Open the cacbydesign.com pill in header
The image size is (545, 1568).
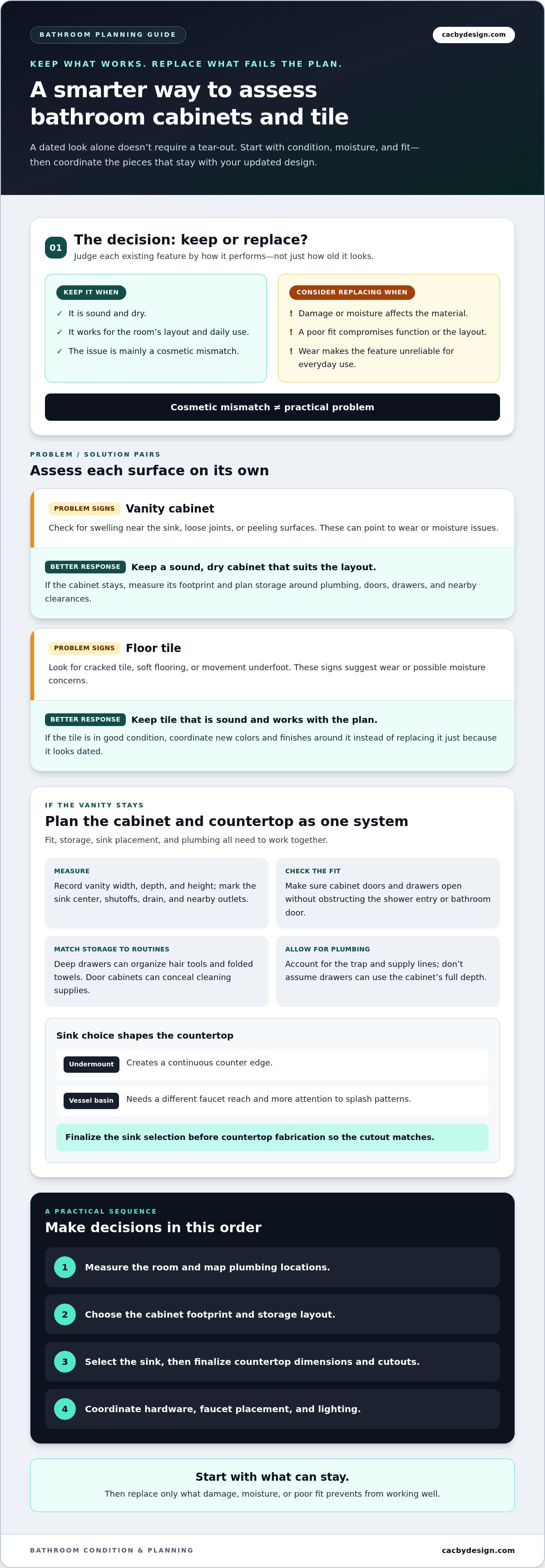(x=474, y=35)
